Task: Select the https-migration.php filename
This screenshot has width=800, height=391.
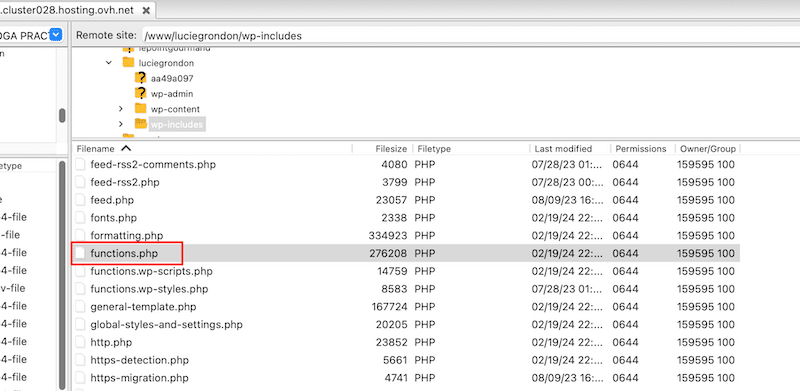Action: pos(139,378)
